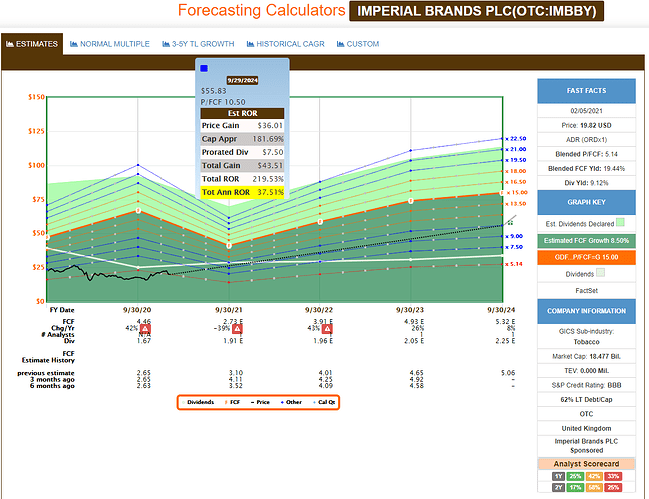This screenshot has width=649, height=499.
Task: Toggle the Other legend entry
Action: click(x=291, y=402)
